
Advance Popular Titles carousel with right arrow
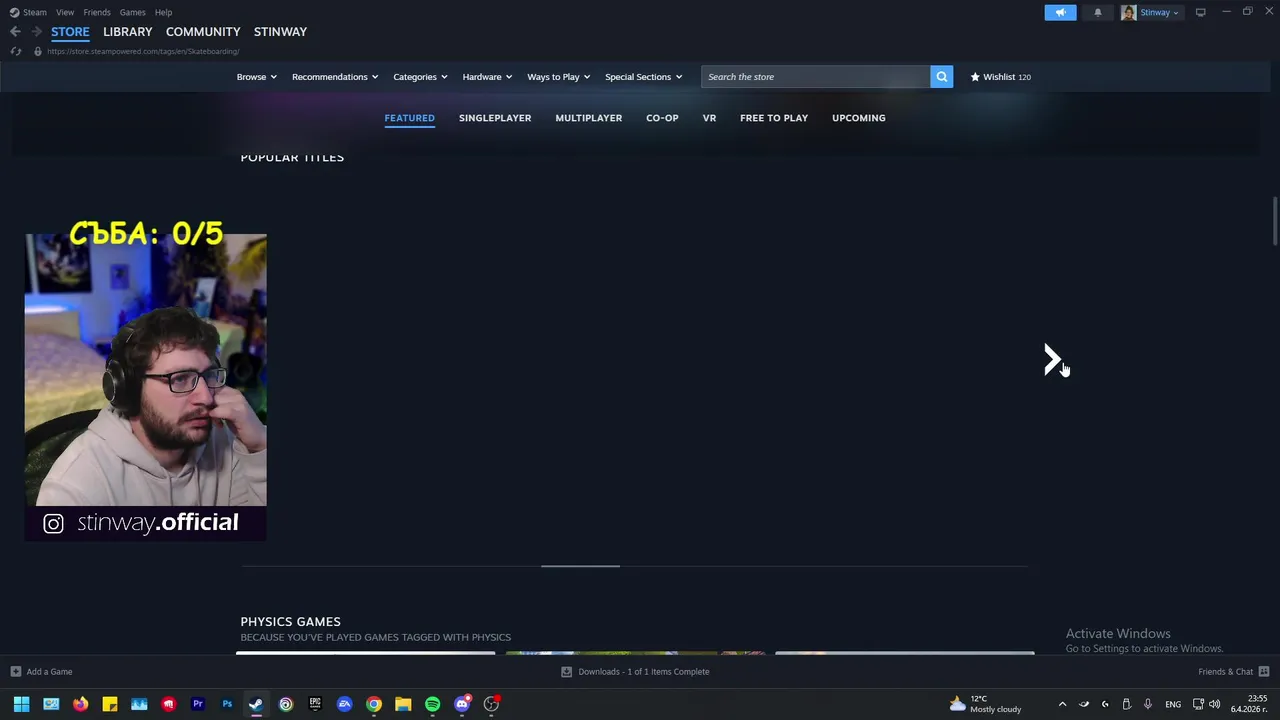coord(1052,360)
